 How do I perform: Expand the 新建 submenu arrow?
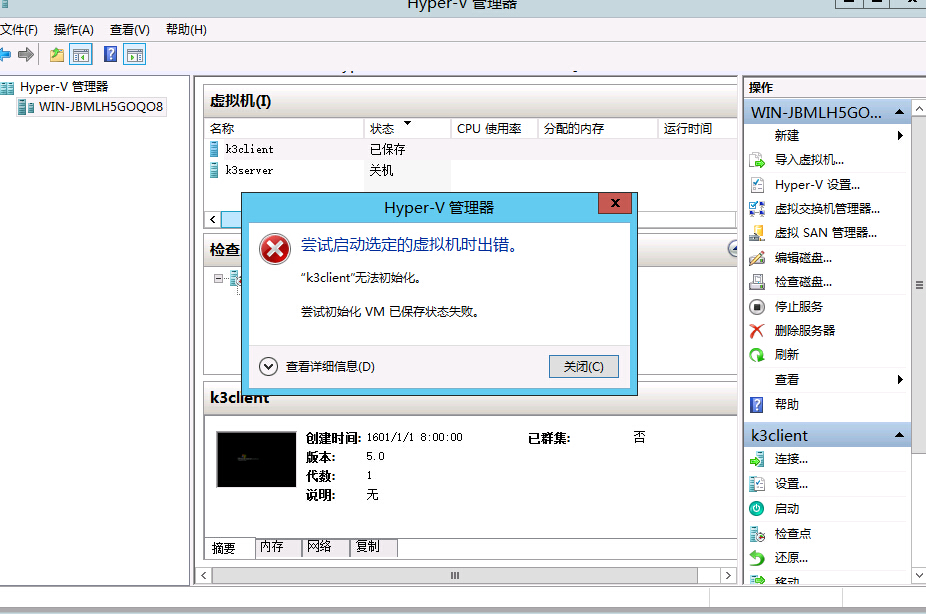(900, 136)
